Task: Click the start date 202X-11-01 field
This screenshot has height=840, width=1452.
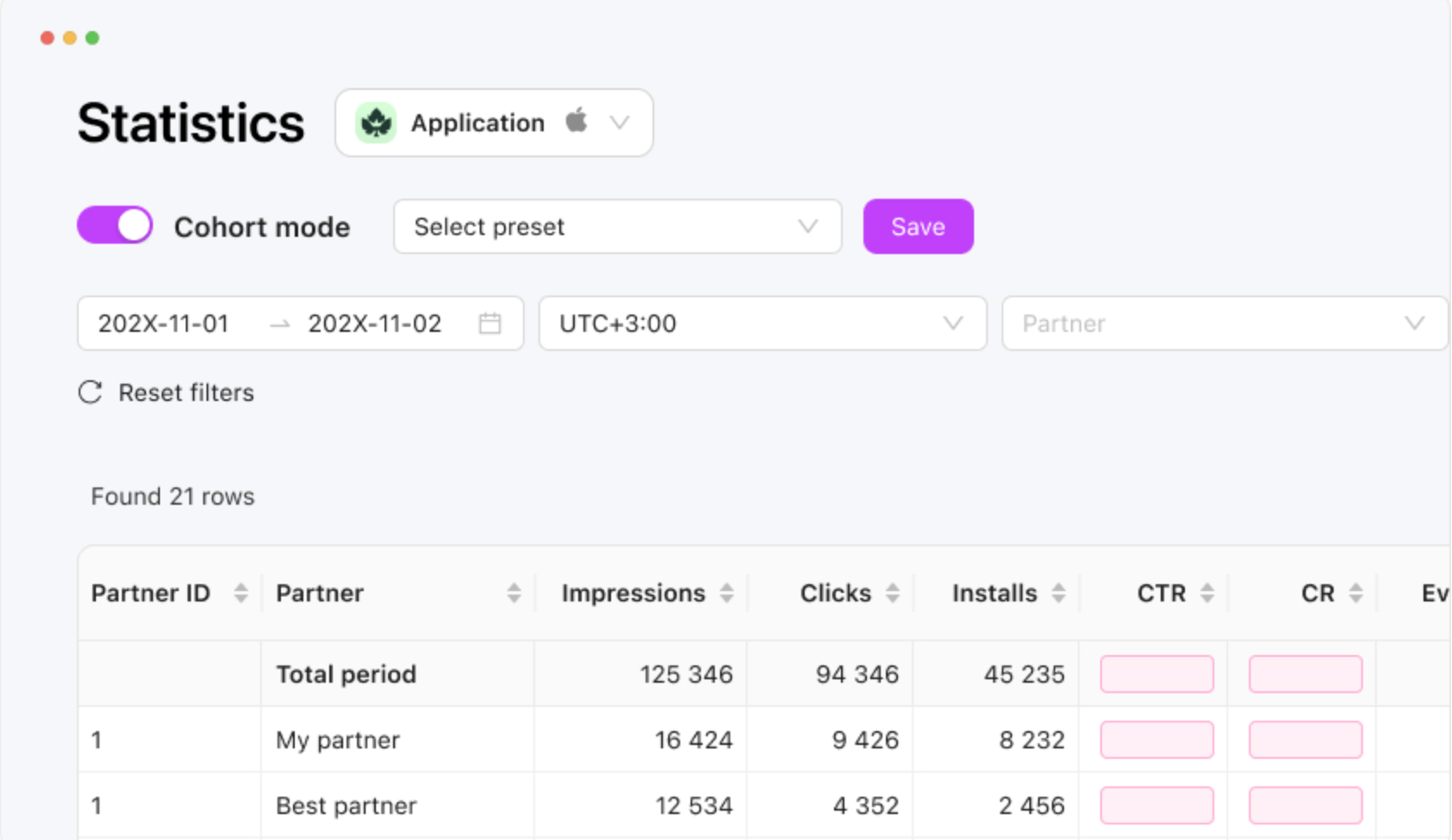Action: click(x=163, y=323)
